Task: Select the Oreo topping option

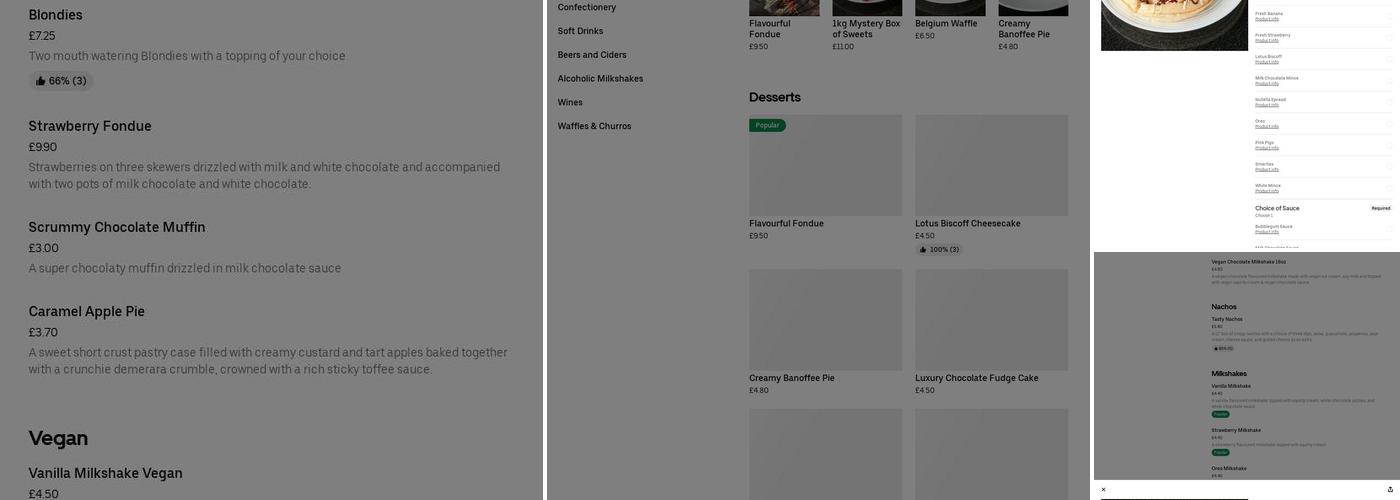Action: pos(1389,124)
